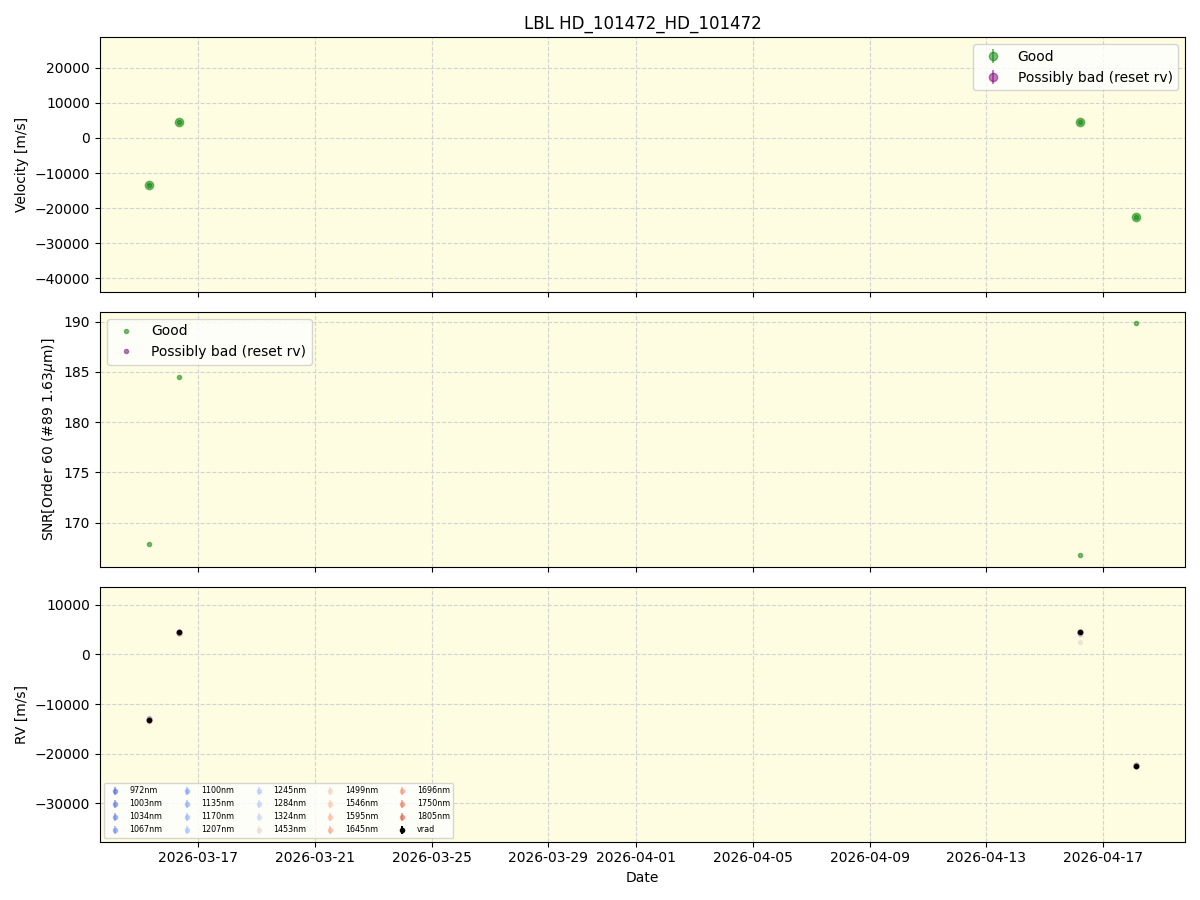Click the 1499nm legend marker

331,791
